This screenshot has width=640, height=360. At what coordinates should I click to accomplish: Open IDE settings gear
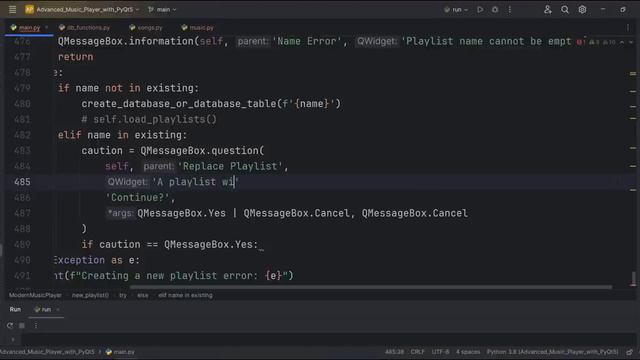pos(582,9)
